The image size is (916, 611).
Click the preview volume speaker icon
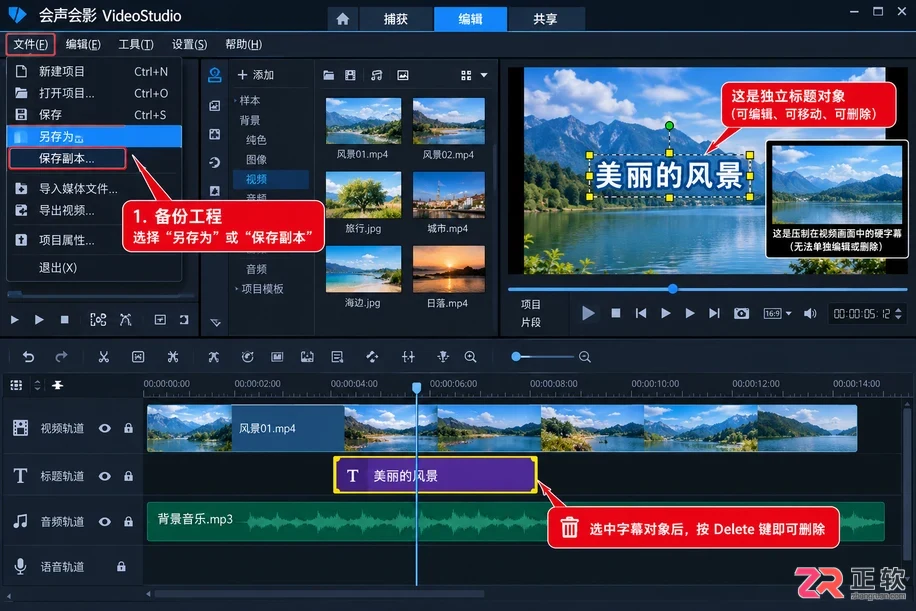(810, 314)
